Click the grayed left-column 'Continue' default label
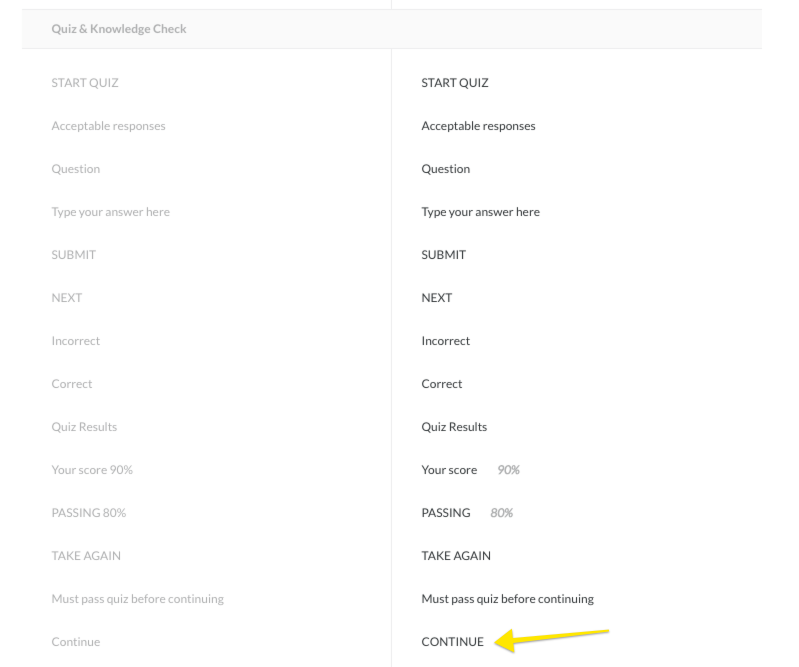799x667 pixels. (75, 642)
